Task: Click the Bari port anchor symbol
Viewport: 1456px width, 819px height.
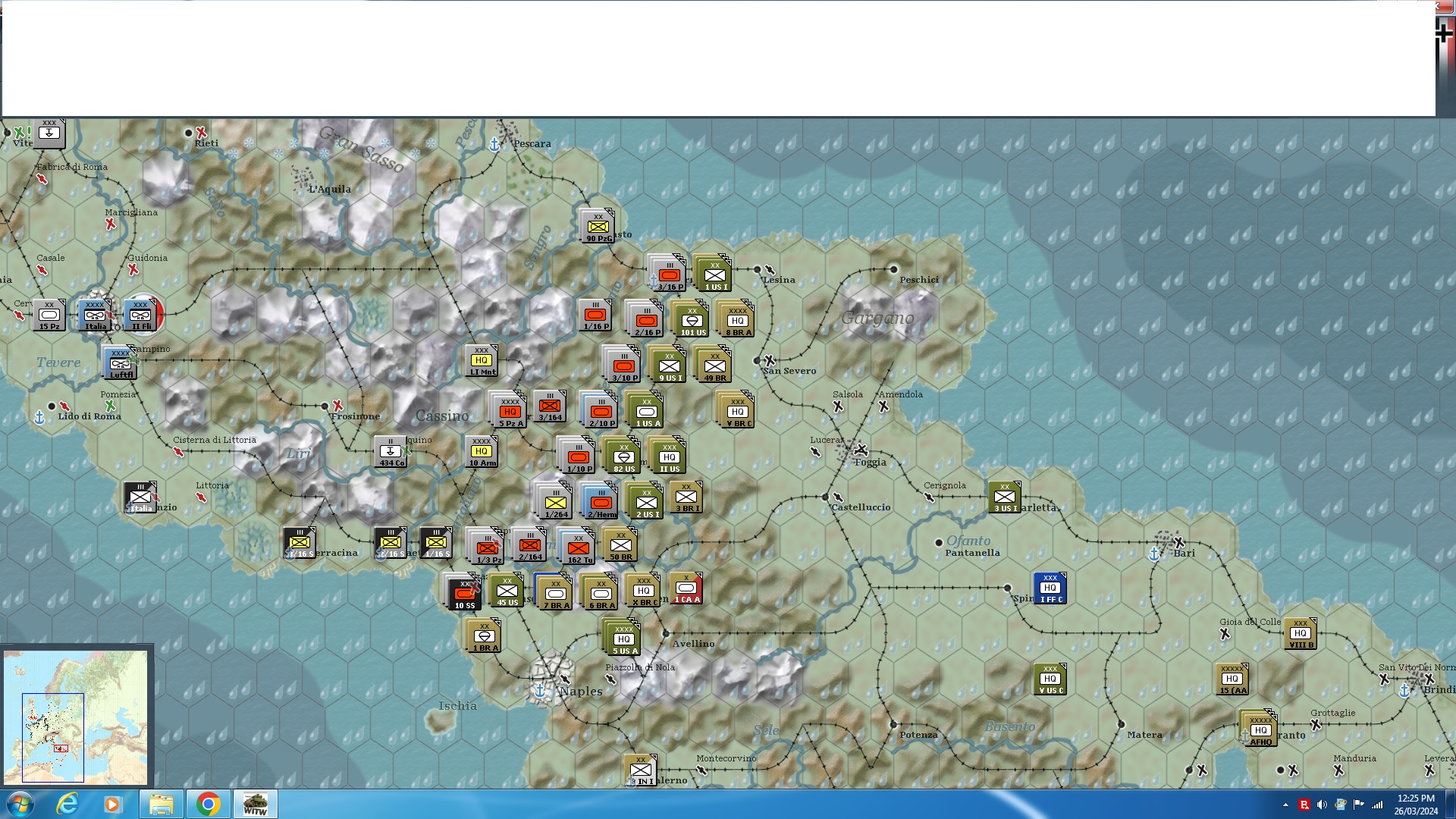Action: [x=1154, y=554]
